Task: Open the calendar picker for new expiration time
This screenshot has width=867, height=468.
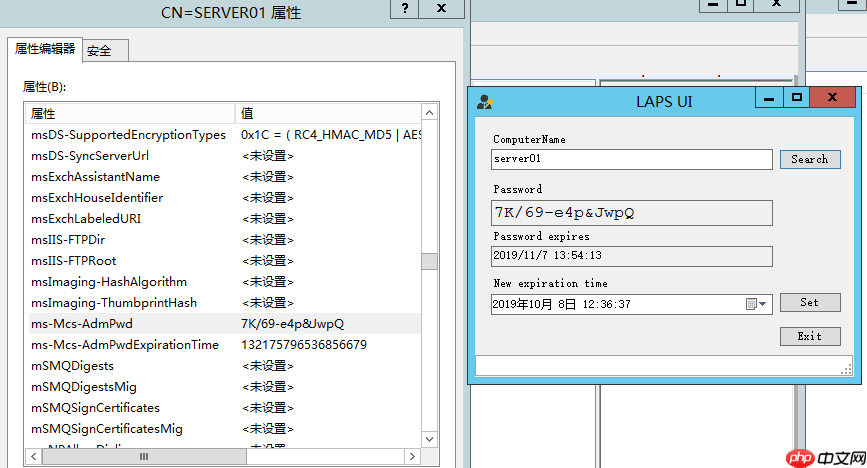Action: [x=756, y=304]
